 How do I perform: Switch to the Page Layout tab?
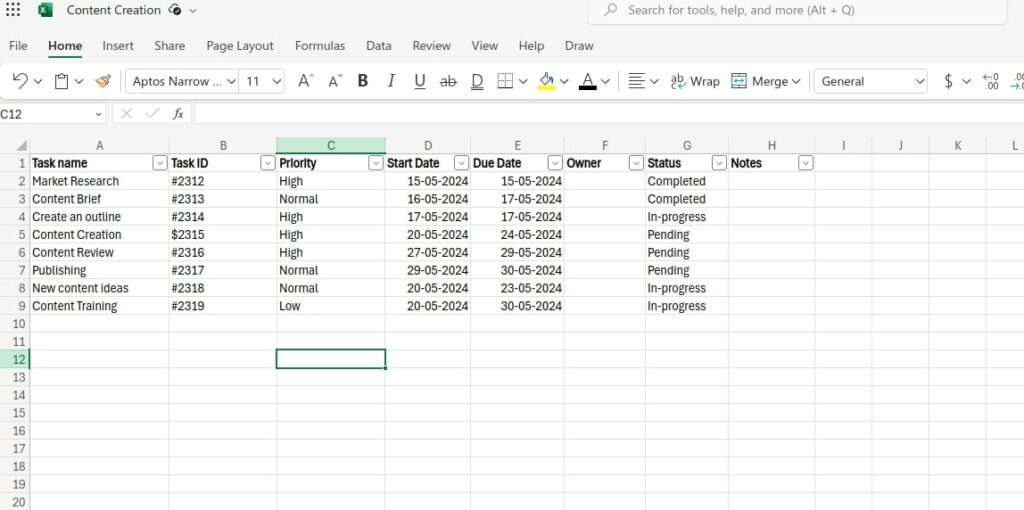(x=240, y=46)
